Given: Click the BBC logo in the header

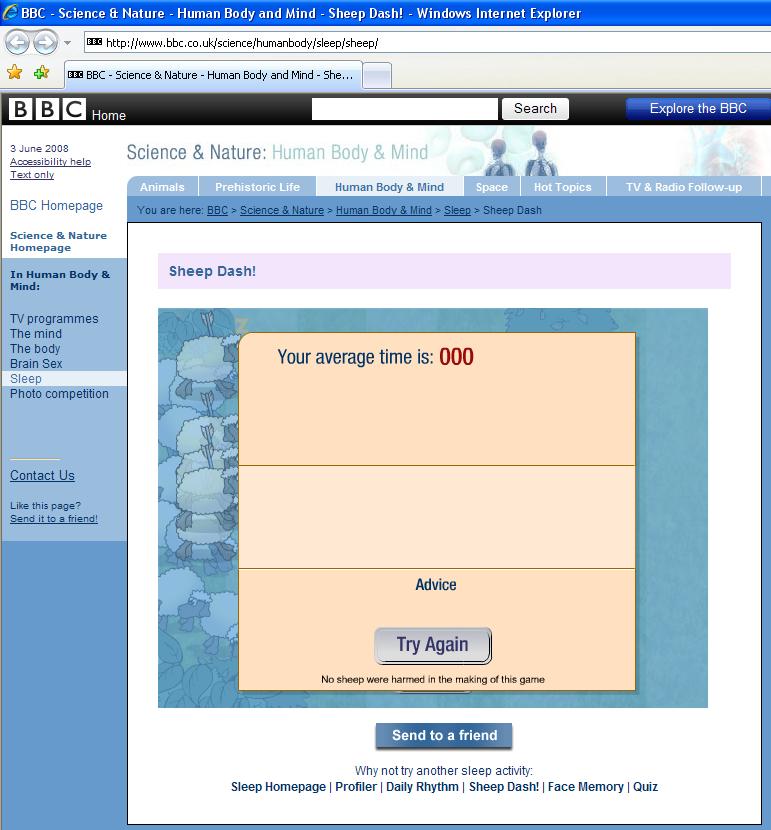Looking at the screenshot, I should [47, 109].
